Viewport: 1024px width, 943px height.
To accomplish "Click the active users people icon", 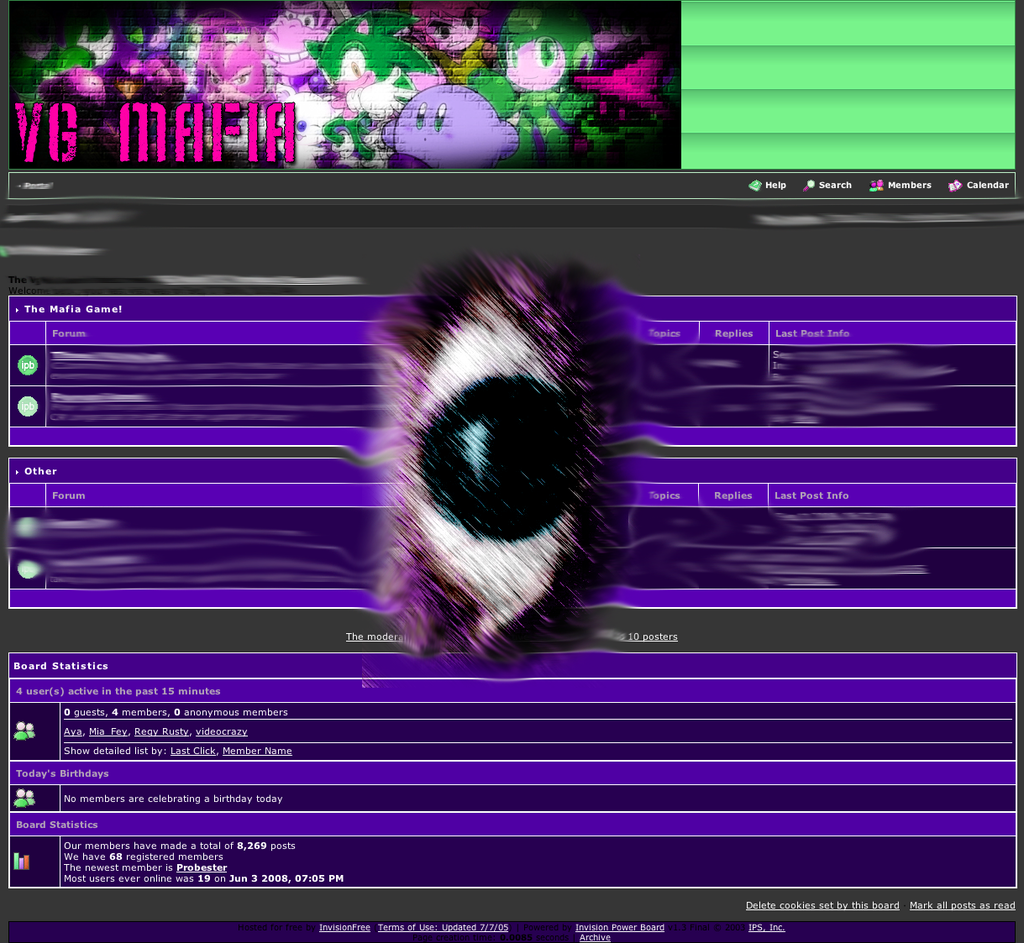I will click(25, 731).
